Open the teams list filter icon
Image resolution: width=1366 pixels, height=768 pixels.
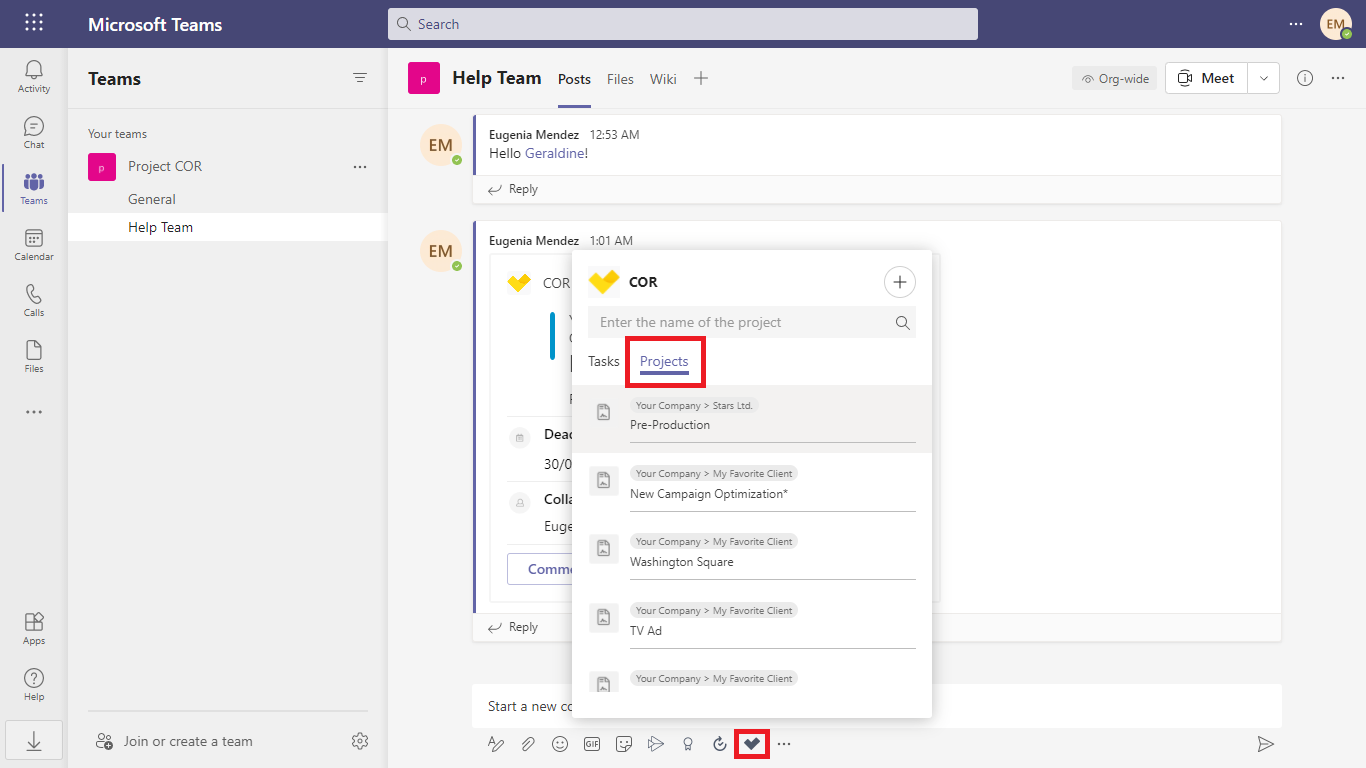[x=360, y=78]
